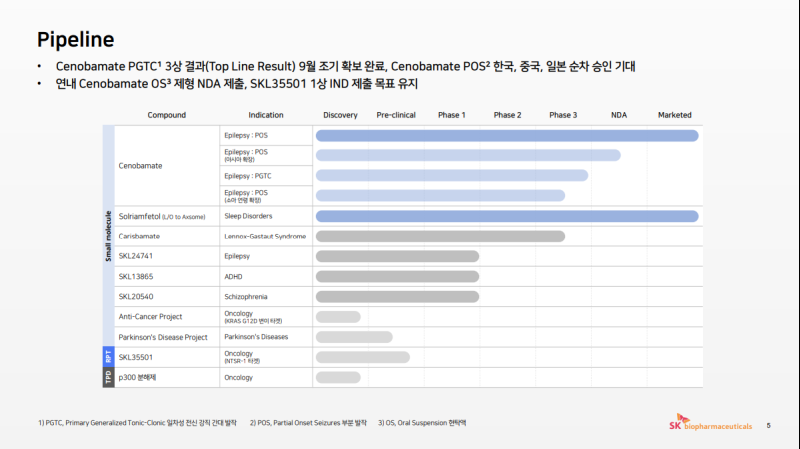800x449 pixels.
Task: Click the Sleep Disorders indication cell
Action: (x=248, y=216)
